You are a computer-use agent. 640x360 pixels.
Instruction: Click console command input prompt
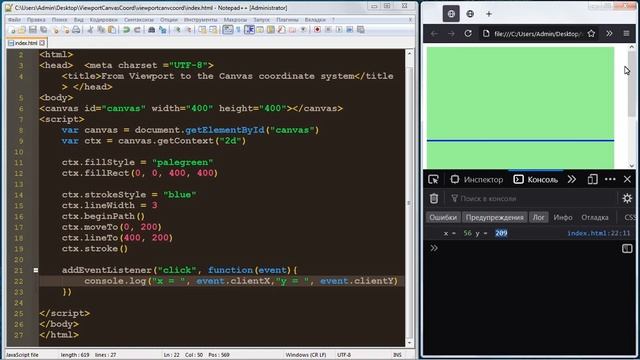pyautogui.click(x=529, y=248)
